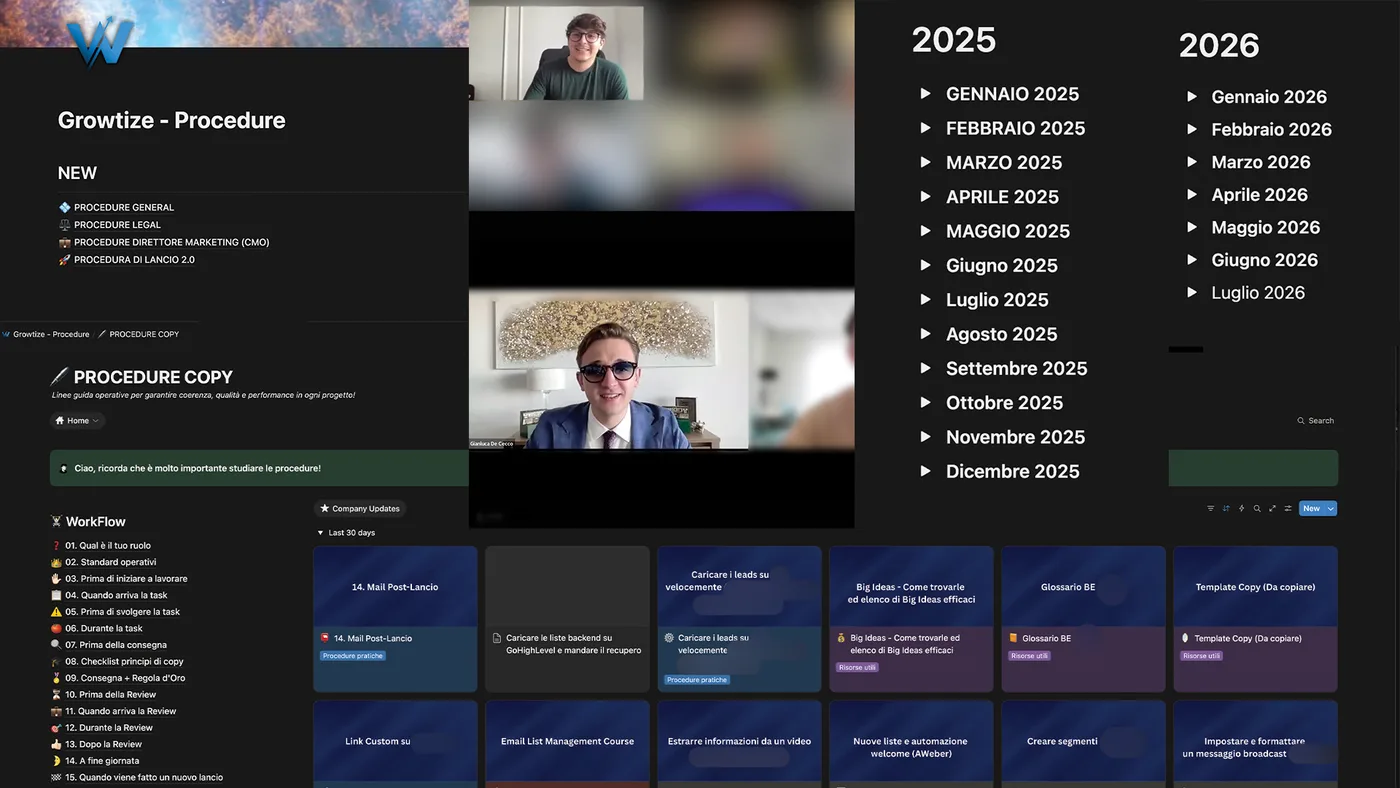This screenshot has height=788, width=1400.
Task: Click the PROCEDURE COPY breadcrumb
Action: [x=138, y=334]
